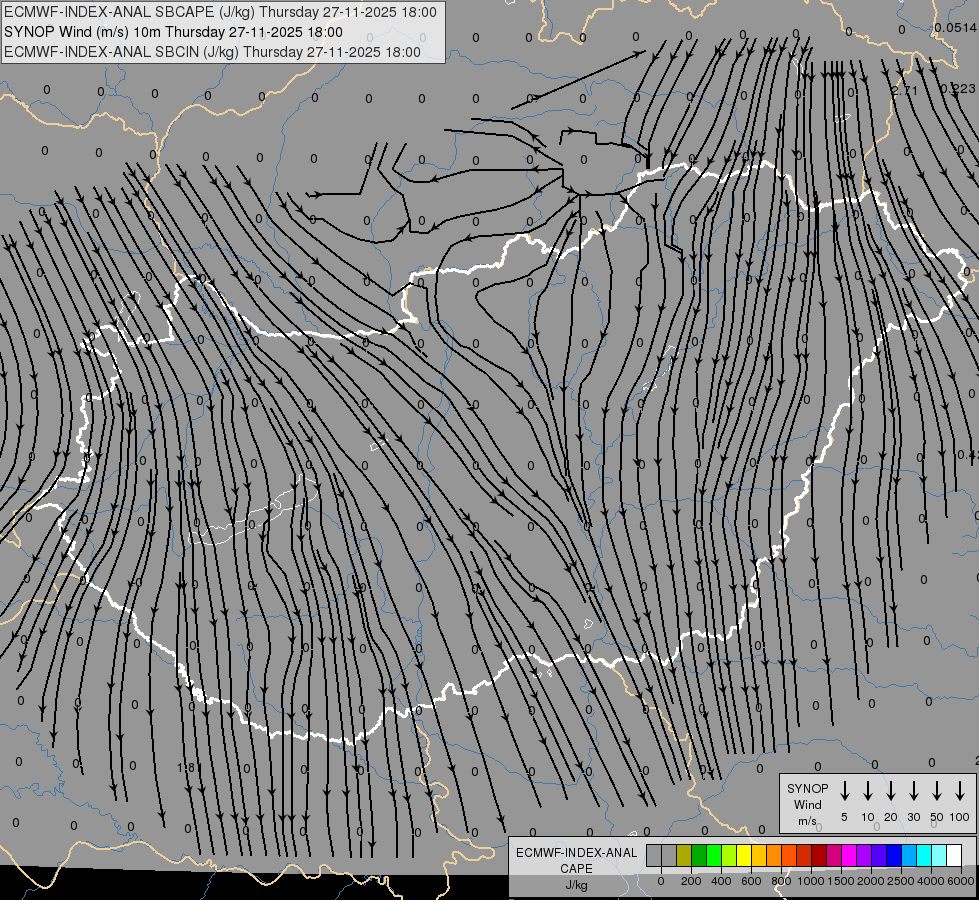Click the 400 tick on the CAPE scale
Image resolution: width=979 pixels, height=900 pixels.
[721, 881]
